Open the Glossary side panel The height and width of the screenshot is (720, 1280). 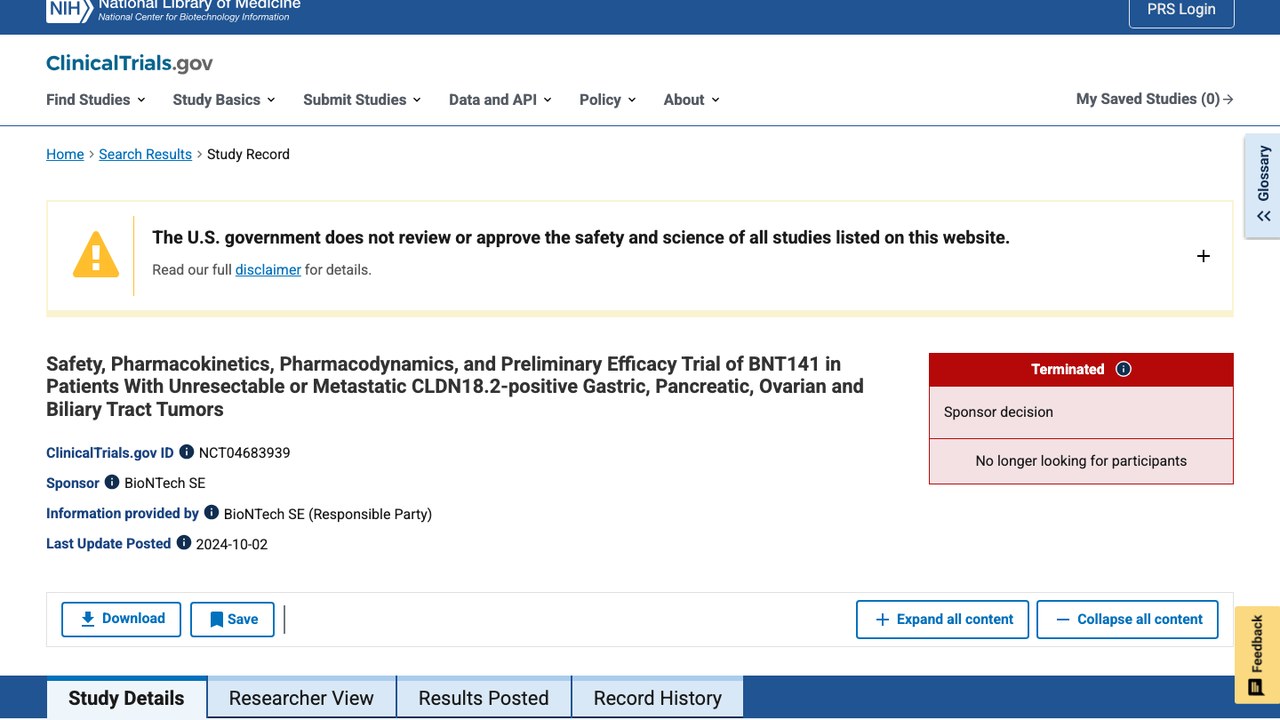1263,186
